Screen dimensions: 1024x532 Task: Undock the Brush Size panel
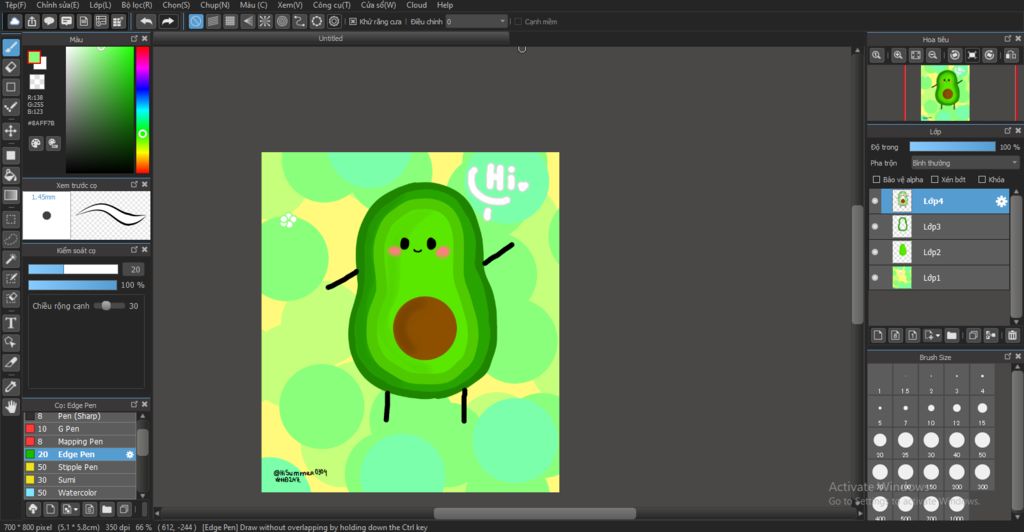click(1007, 356)
